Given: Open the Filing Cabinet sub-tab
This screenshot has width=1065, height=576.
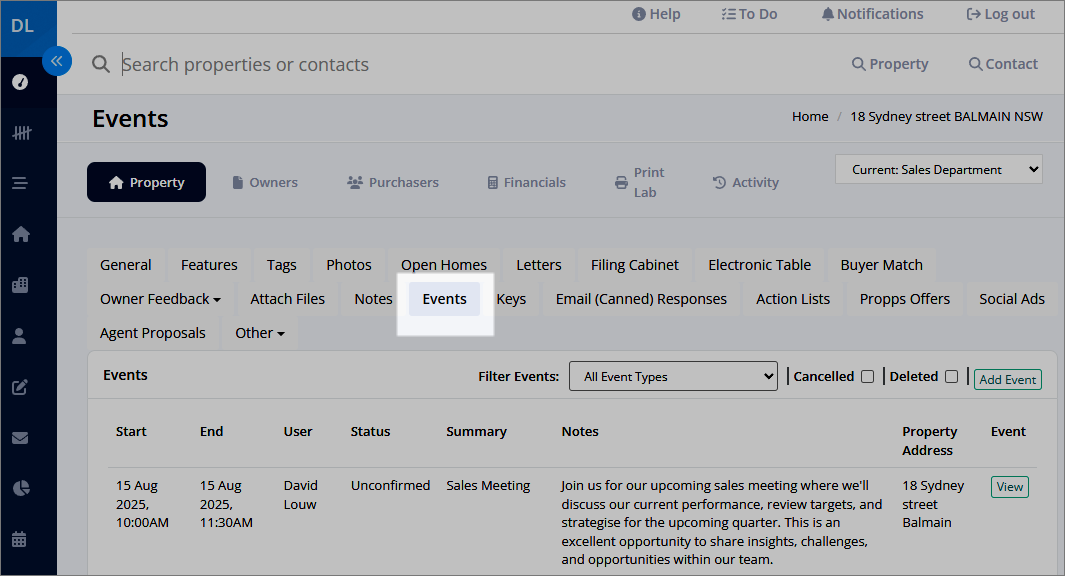Looking at the screenshot, I should pos(634,265).
